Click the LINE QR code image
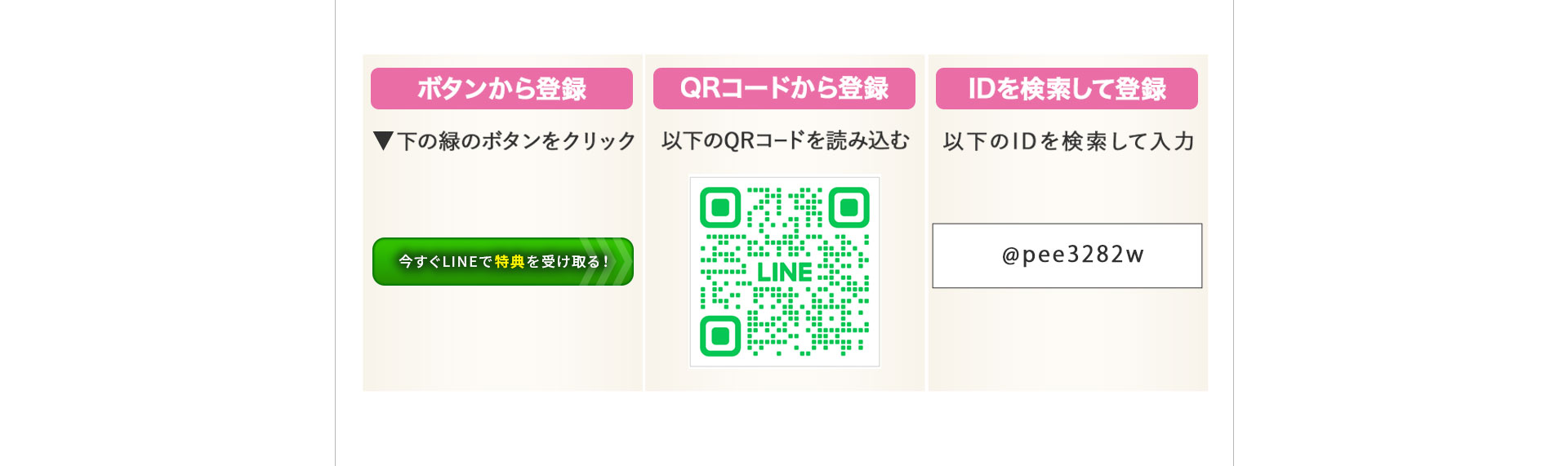 [785, 272]
